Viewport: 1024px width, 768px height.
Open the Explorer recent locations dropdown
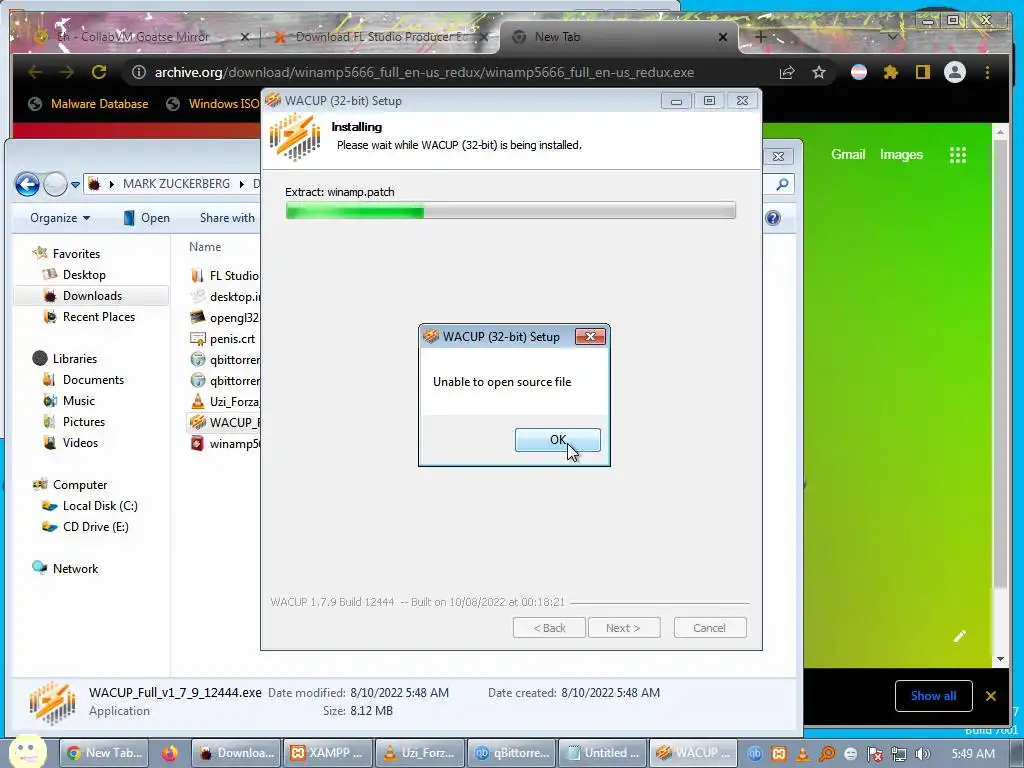tap(76, 184)
